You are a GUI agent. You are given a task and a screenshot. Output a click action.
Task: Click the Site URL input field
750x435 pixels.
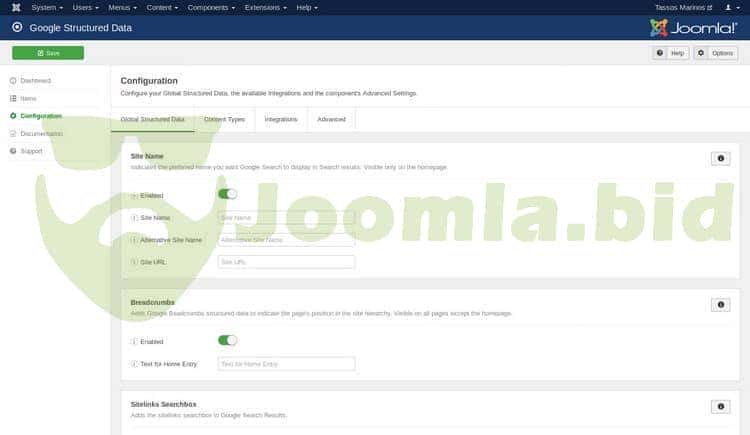[x=286, y=262]
